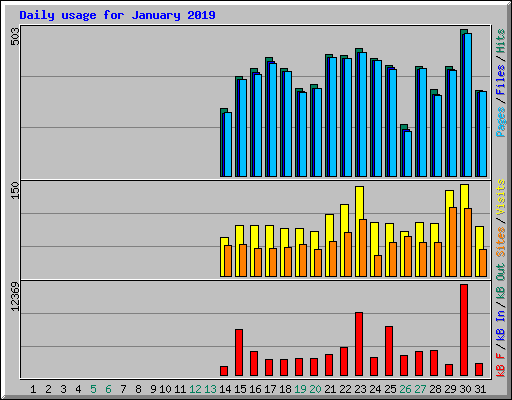
Task: Click the kB F legend label
Action: coord(501,364)
